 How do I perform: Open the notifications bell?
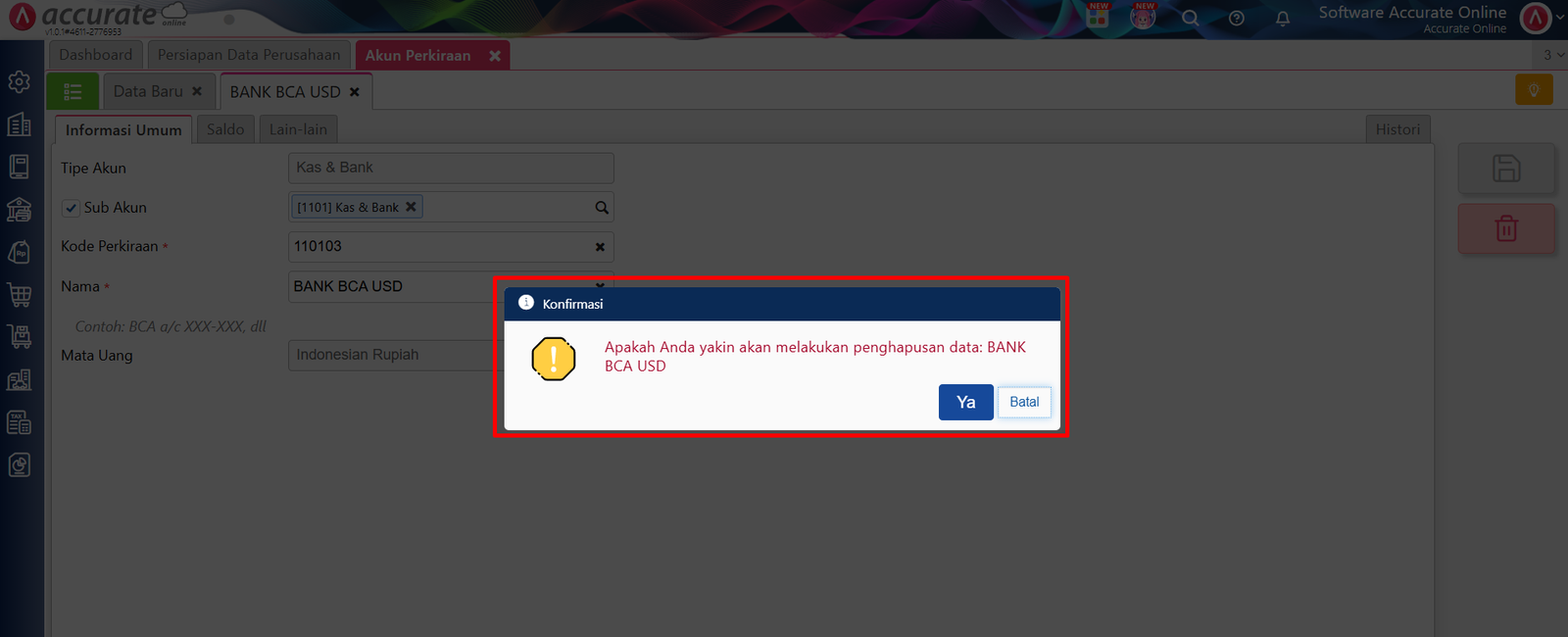tap(1283, 18)
